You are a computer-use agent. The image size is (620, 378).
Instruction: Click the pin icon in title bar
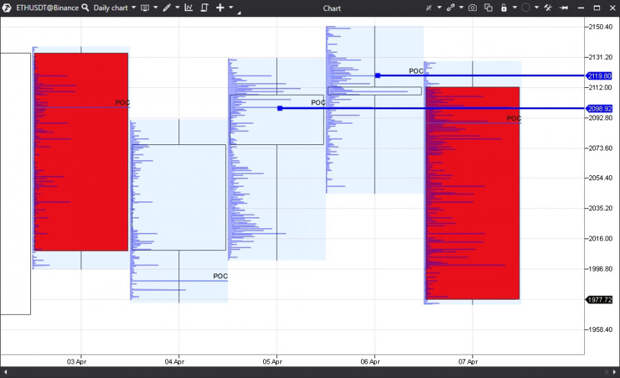(429, 8)
